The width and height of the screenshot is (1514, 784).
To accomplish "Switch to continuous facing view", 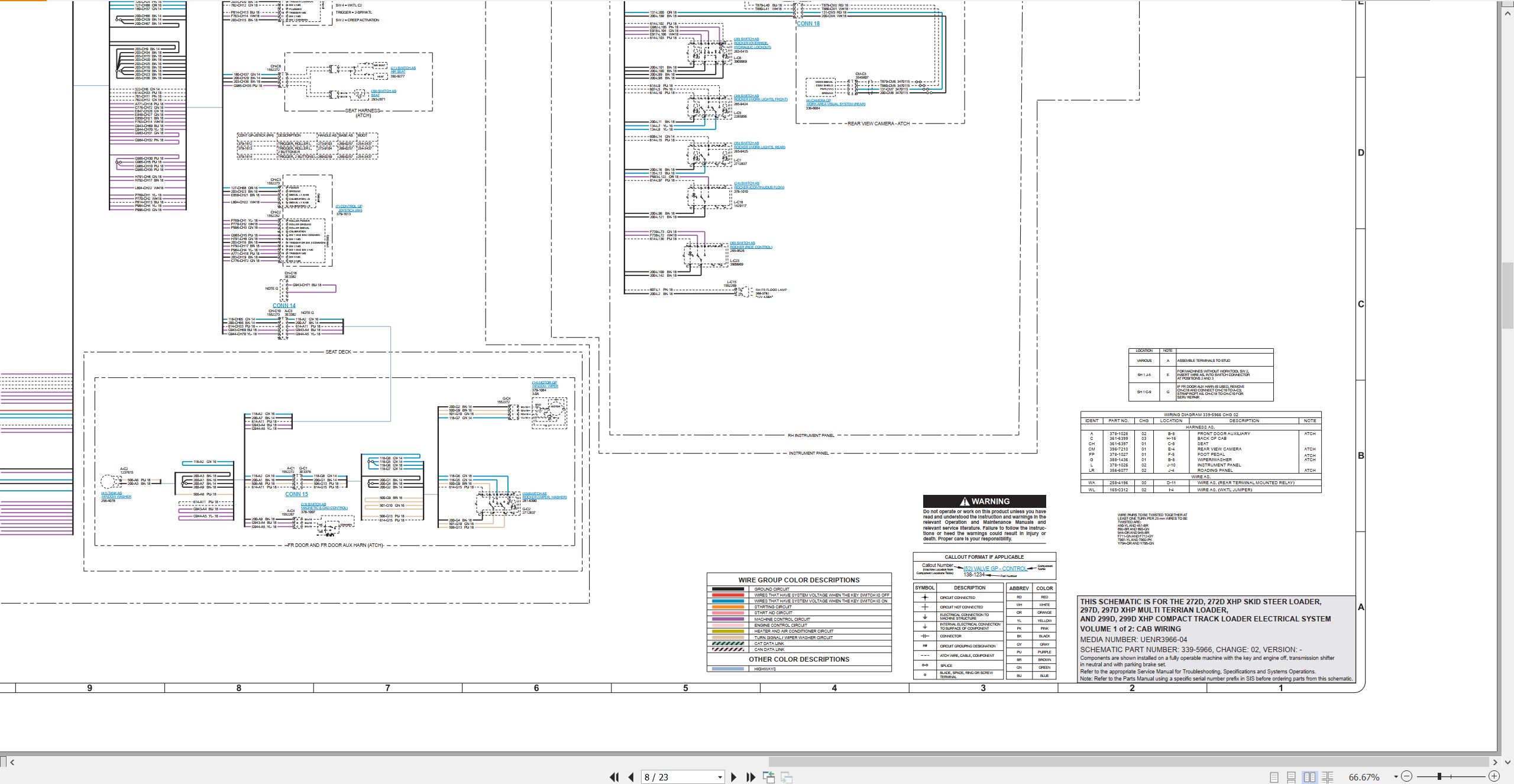I will [x=1327, y=777].
